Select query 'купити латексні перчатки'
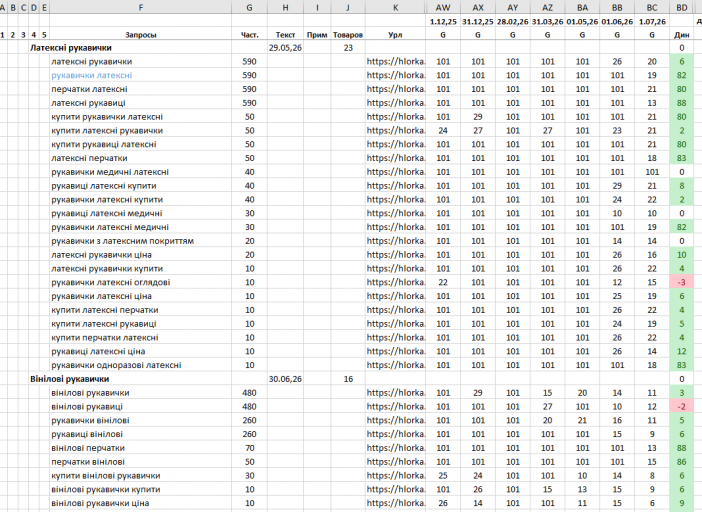This screenshot has width=702, height=512. coord(105,310)
